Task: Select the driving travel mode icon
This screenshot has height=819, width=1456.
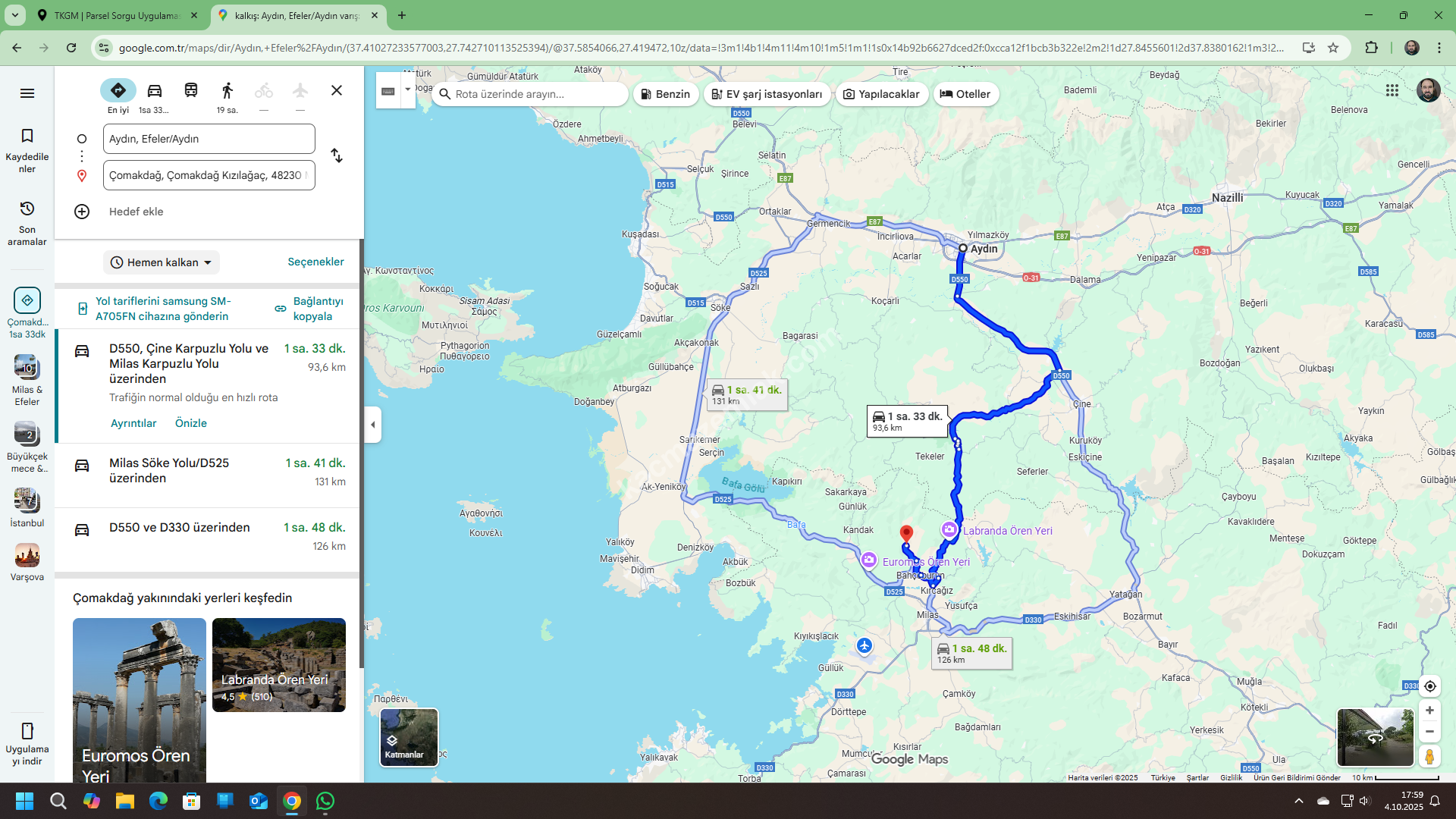Action: [155, 91]
